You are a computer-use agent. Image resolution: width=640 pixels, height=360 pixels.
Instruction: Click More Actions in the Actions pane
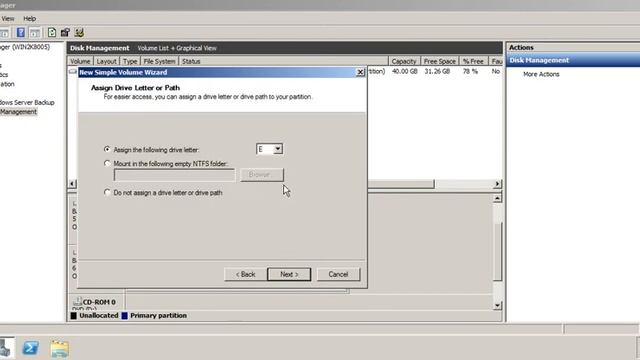point(541,74)
